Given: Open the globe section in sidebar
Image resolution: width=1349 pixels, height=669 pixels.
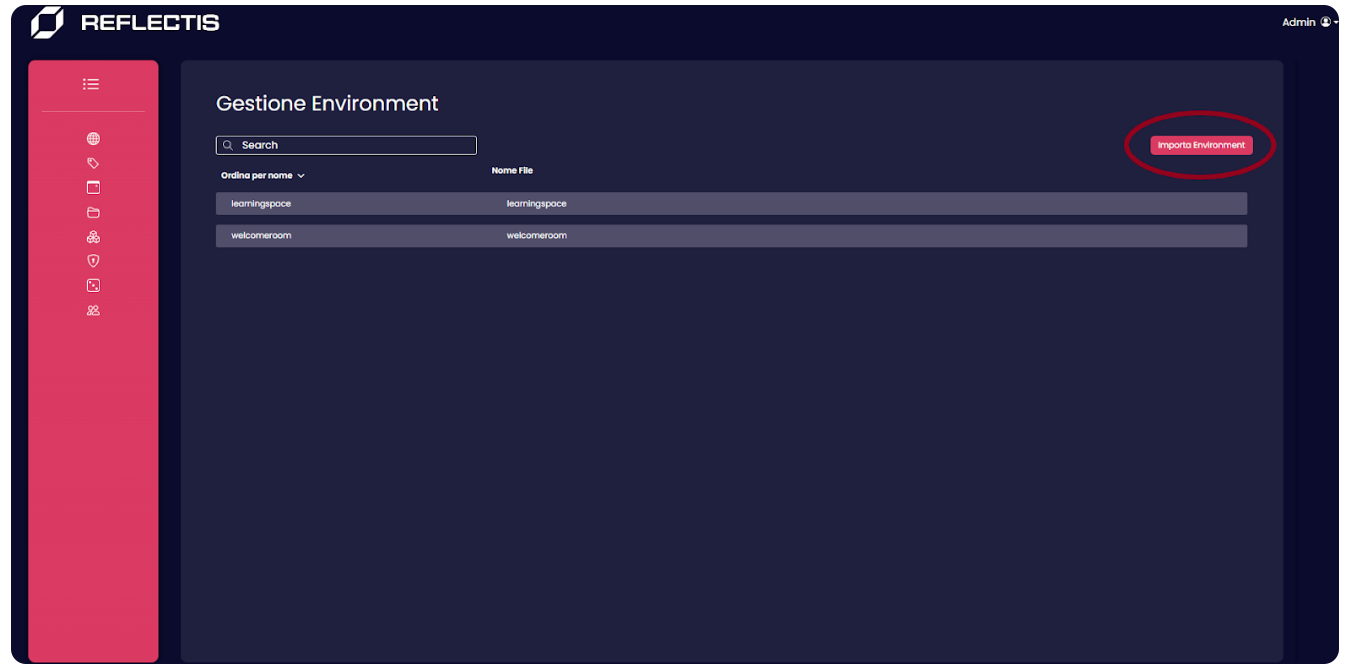Looking at the screenshot, I should click(93, 139).
